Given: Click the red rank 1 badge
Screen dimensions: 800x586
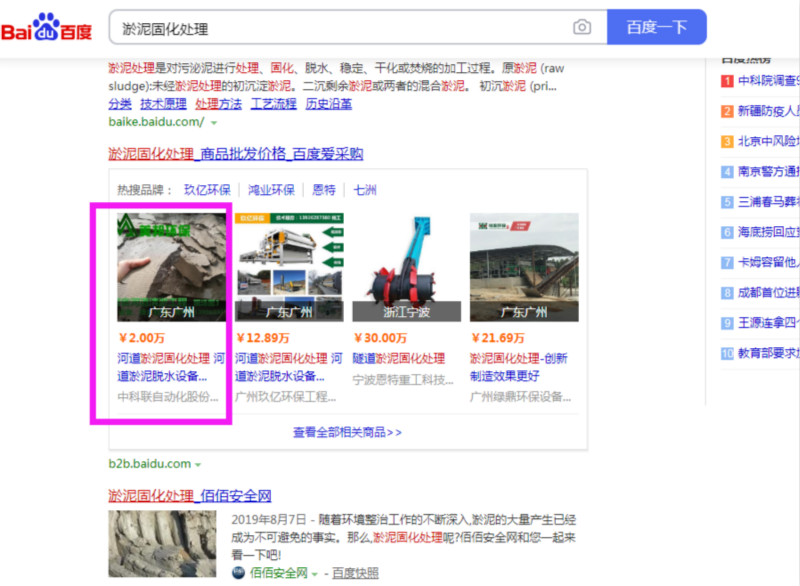Looking at the screenshot, I should pyautogui.click(x=727, y=81).
